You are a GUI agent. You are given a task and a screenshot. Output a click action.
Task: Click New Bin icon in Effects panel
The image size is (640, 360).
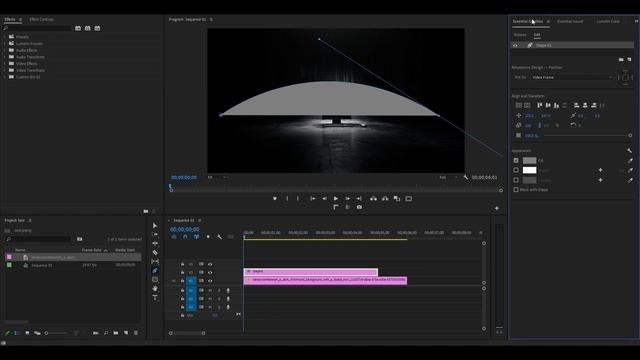146,211
